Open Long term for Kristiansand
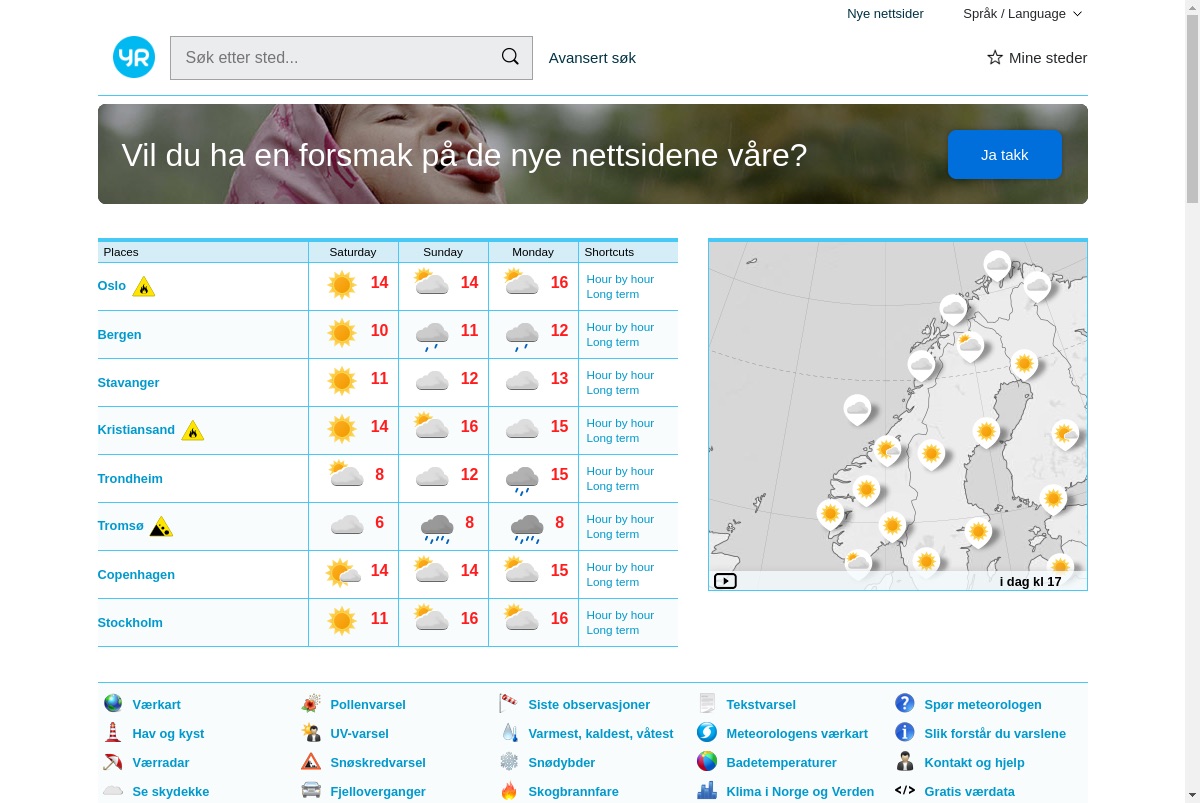The image size is (1200, 803). point(613,438)
